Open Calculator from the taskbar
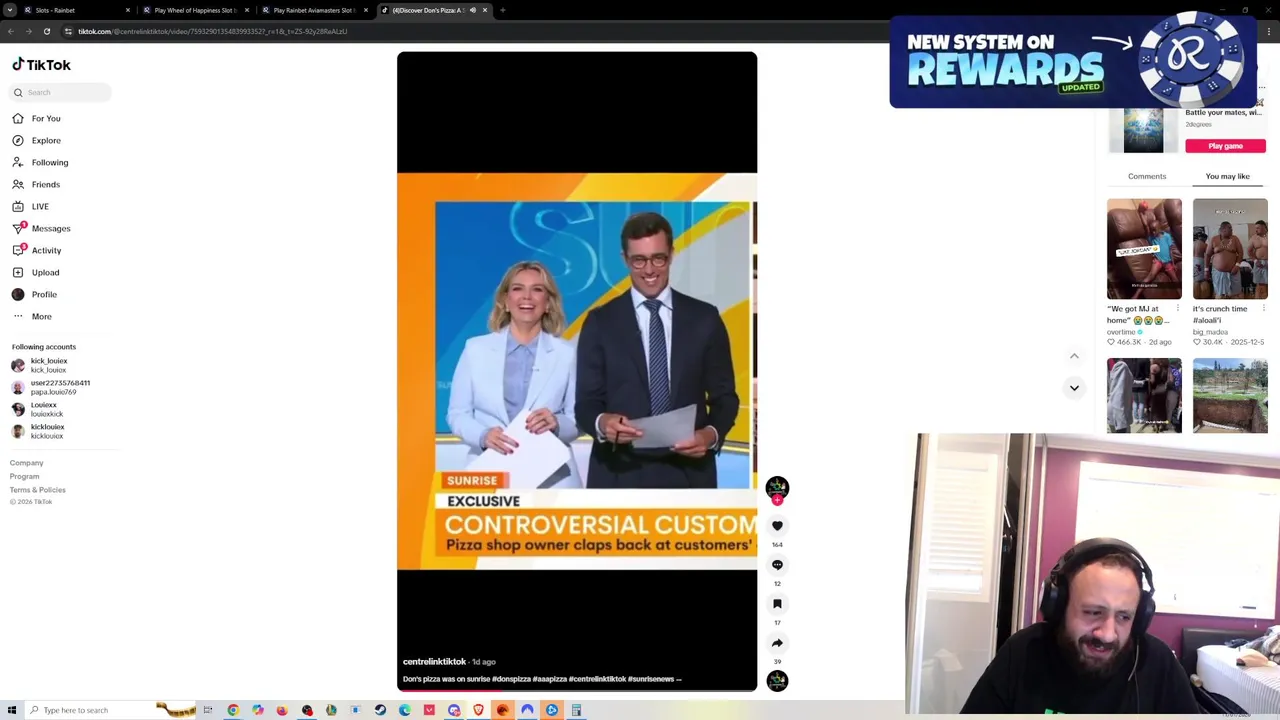1280x720 pixels. 576,710
